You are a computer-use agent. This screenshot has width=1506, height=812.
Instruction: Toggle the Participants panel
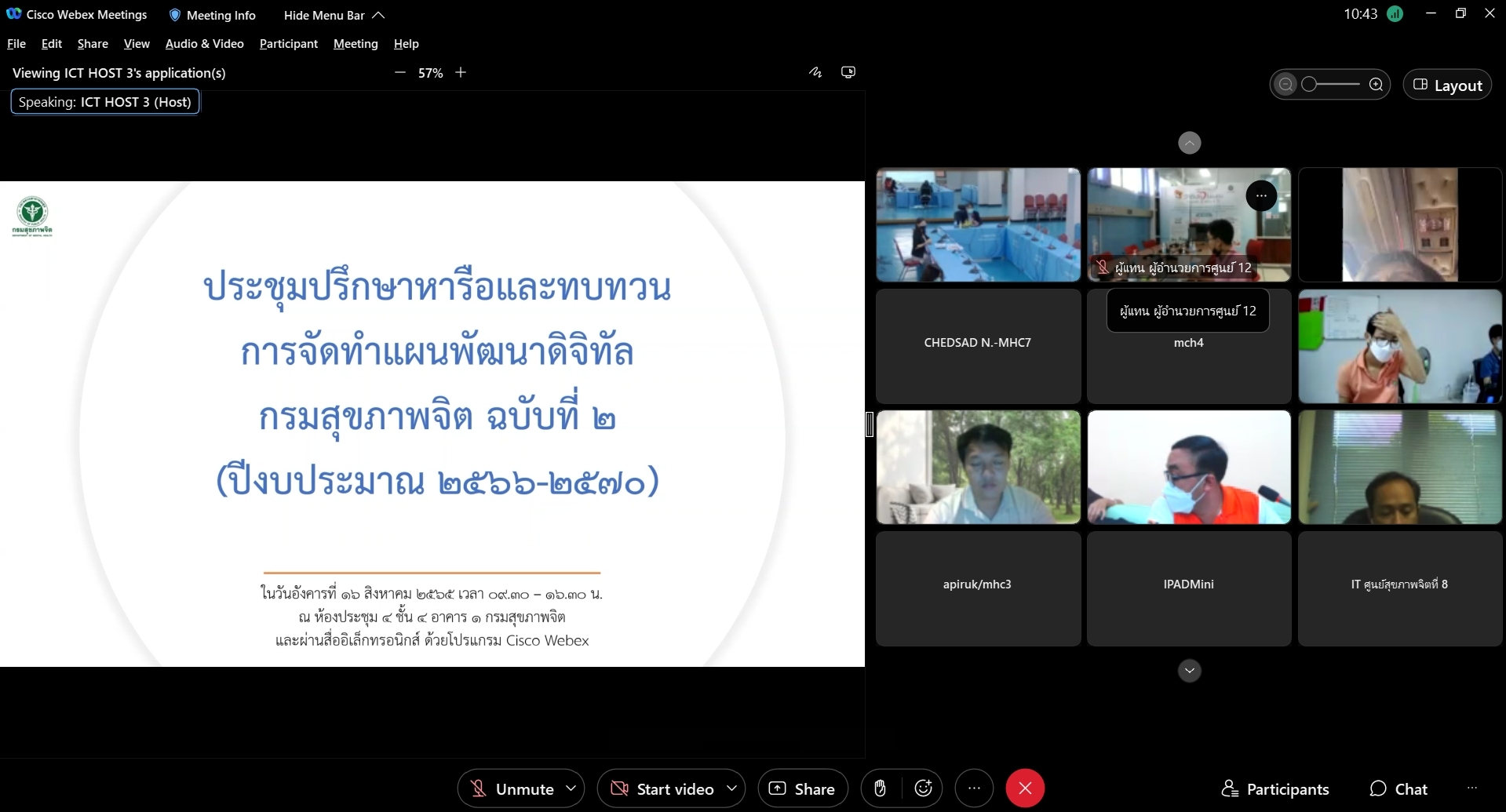[x=1275, y=788]
